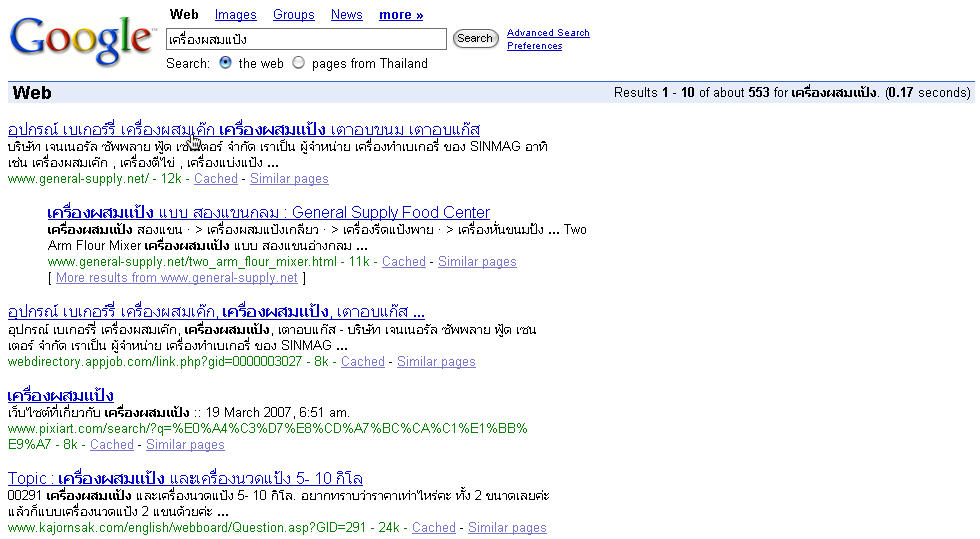The image size is (980, 539).
Task: Open Preferences link
Action: pos(534,46)
